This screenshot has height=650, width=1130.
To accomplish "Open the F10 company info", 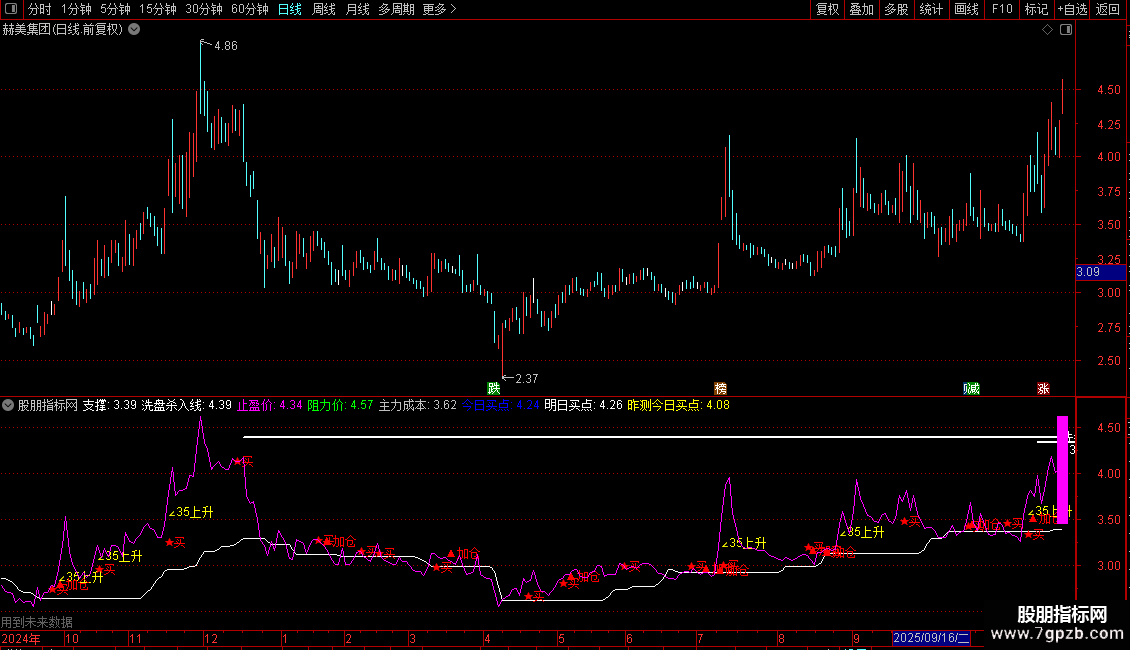I will point(1001,10).
